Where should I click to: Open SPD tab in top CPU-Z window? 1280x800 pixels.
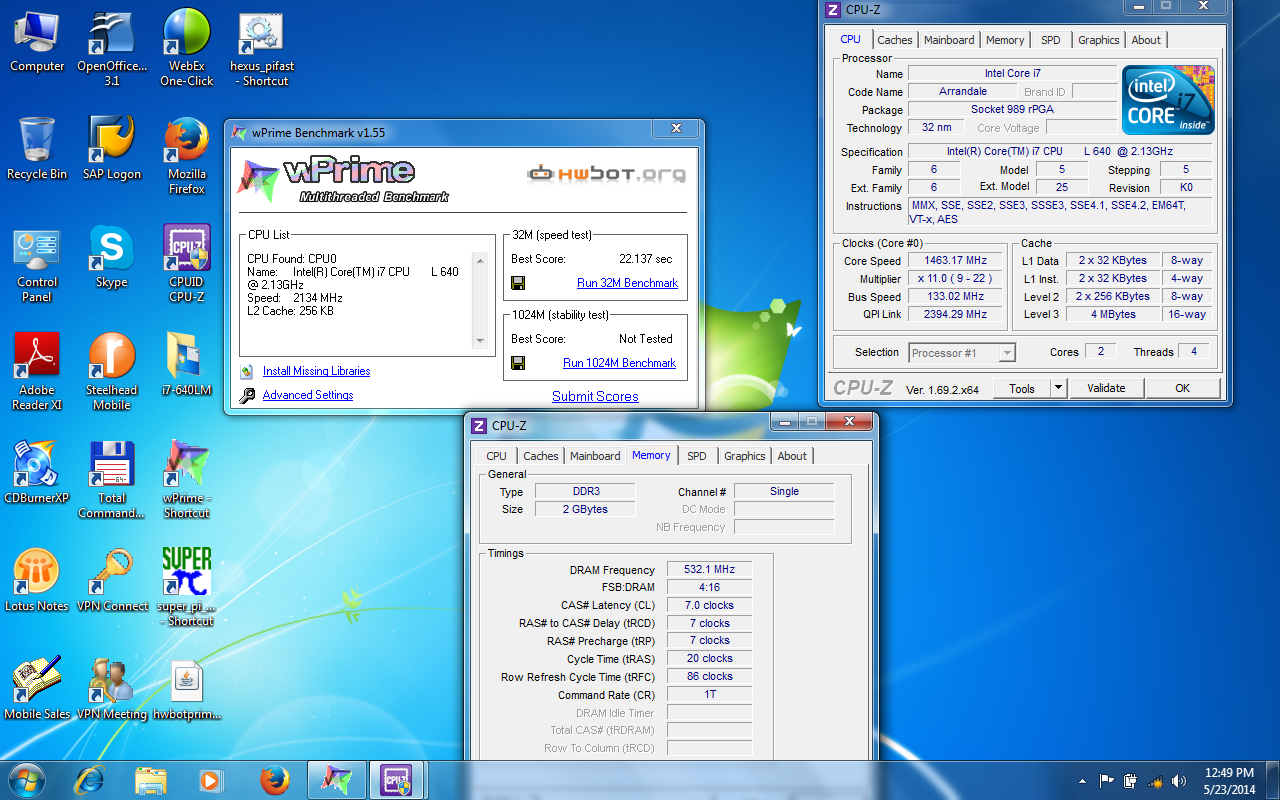pyautogui.click(x=1051, y=40)
